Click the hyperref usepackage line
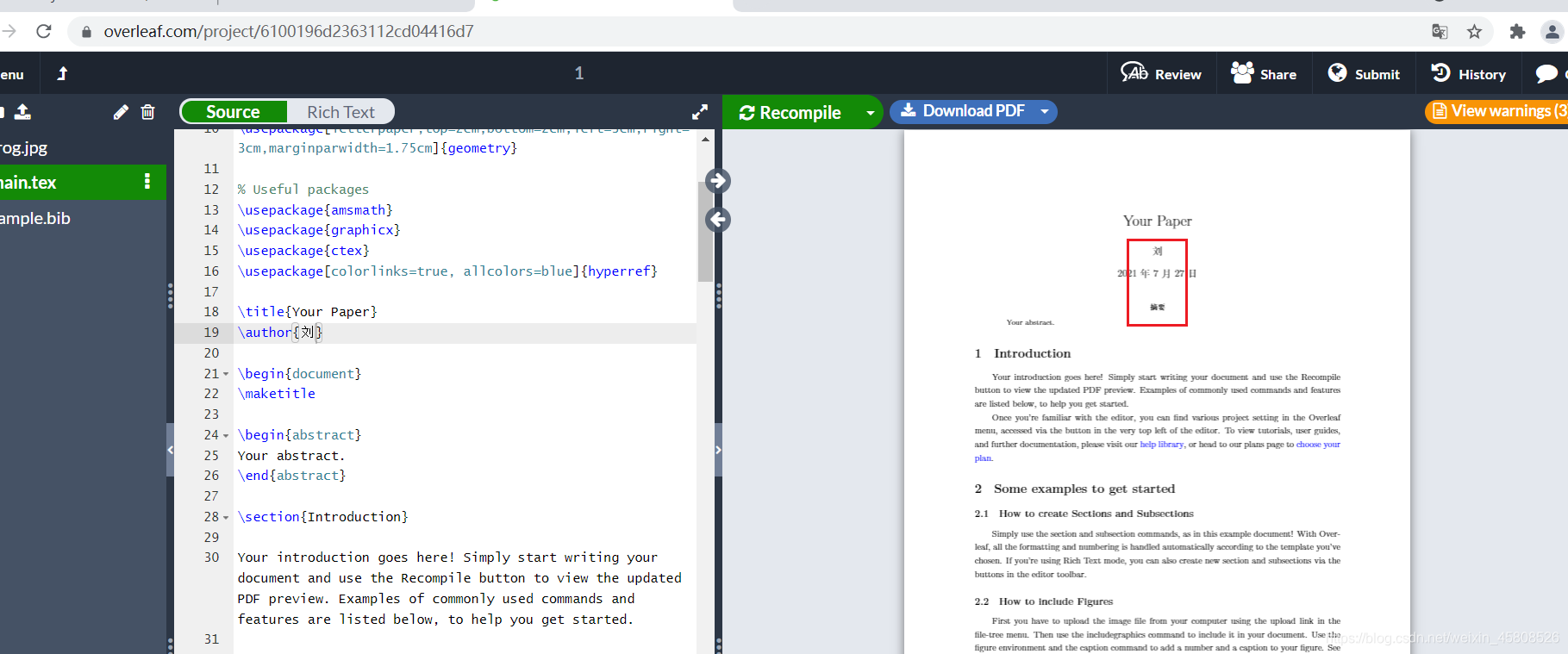Viewport: 1568px width, 654px height. click(x=447, y=271)
